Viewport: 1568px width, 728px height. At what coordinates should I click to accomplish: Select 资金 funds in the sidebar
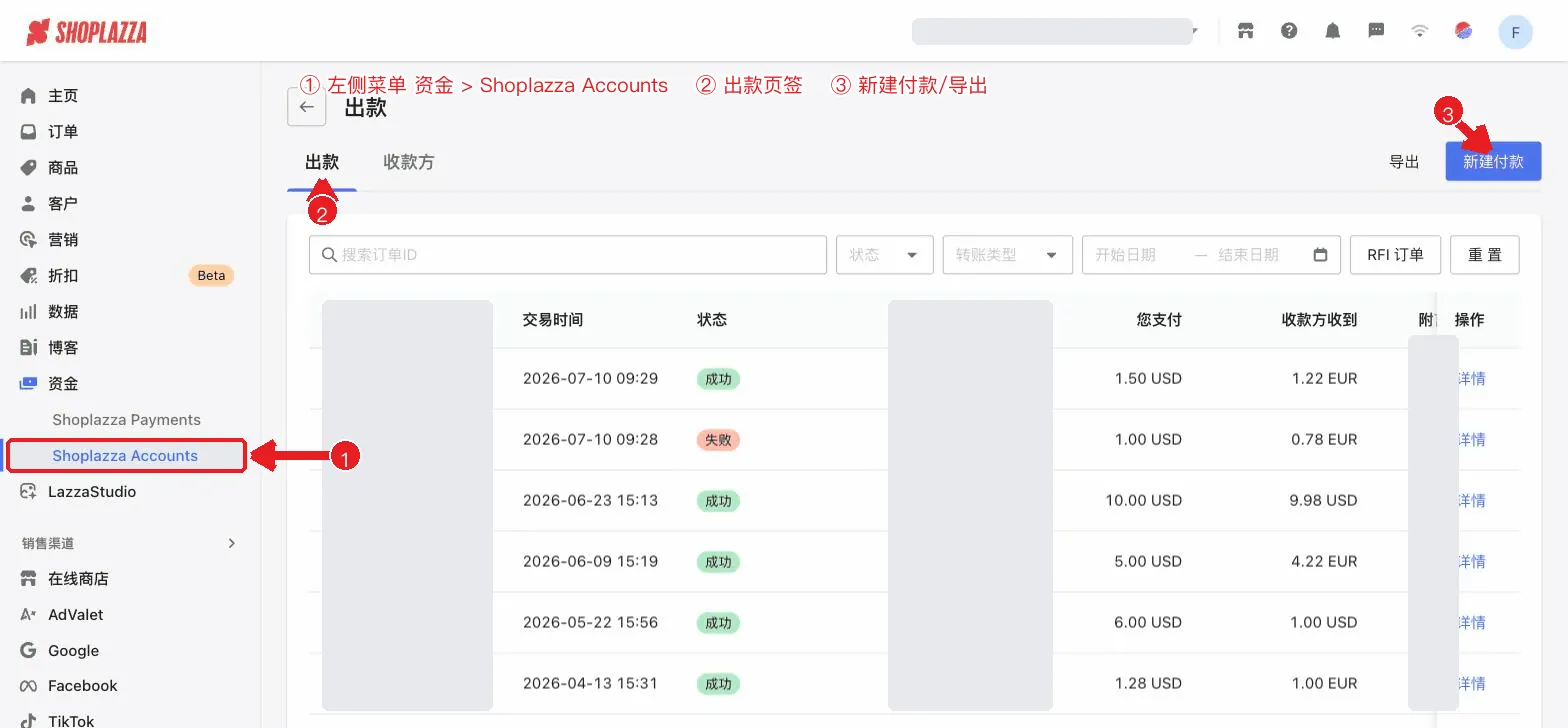click(x=63, y=384)
